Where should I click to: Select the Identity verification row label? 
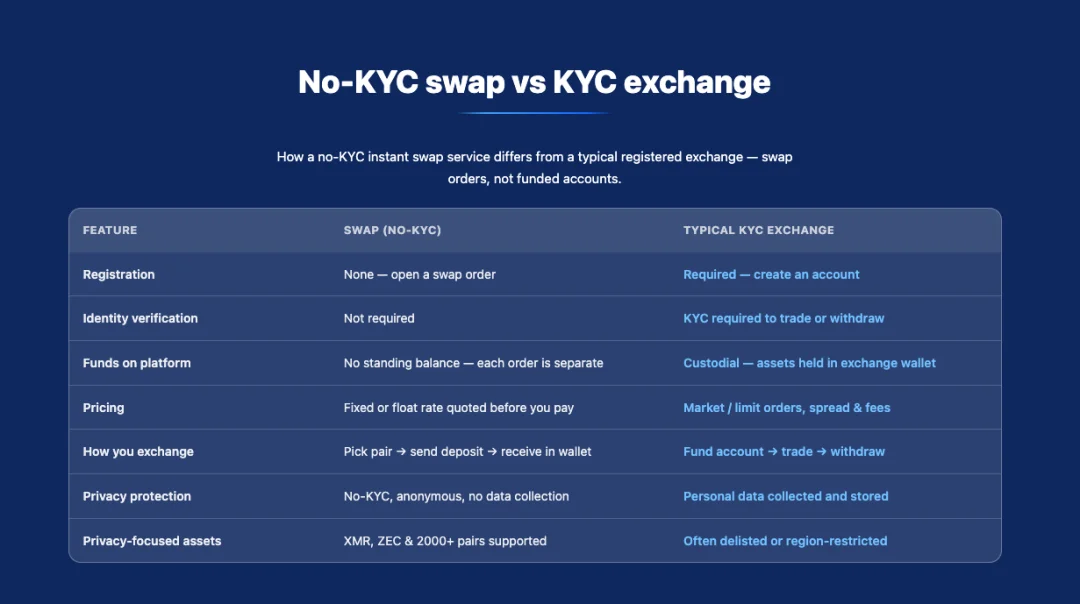click(140, 318)
